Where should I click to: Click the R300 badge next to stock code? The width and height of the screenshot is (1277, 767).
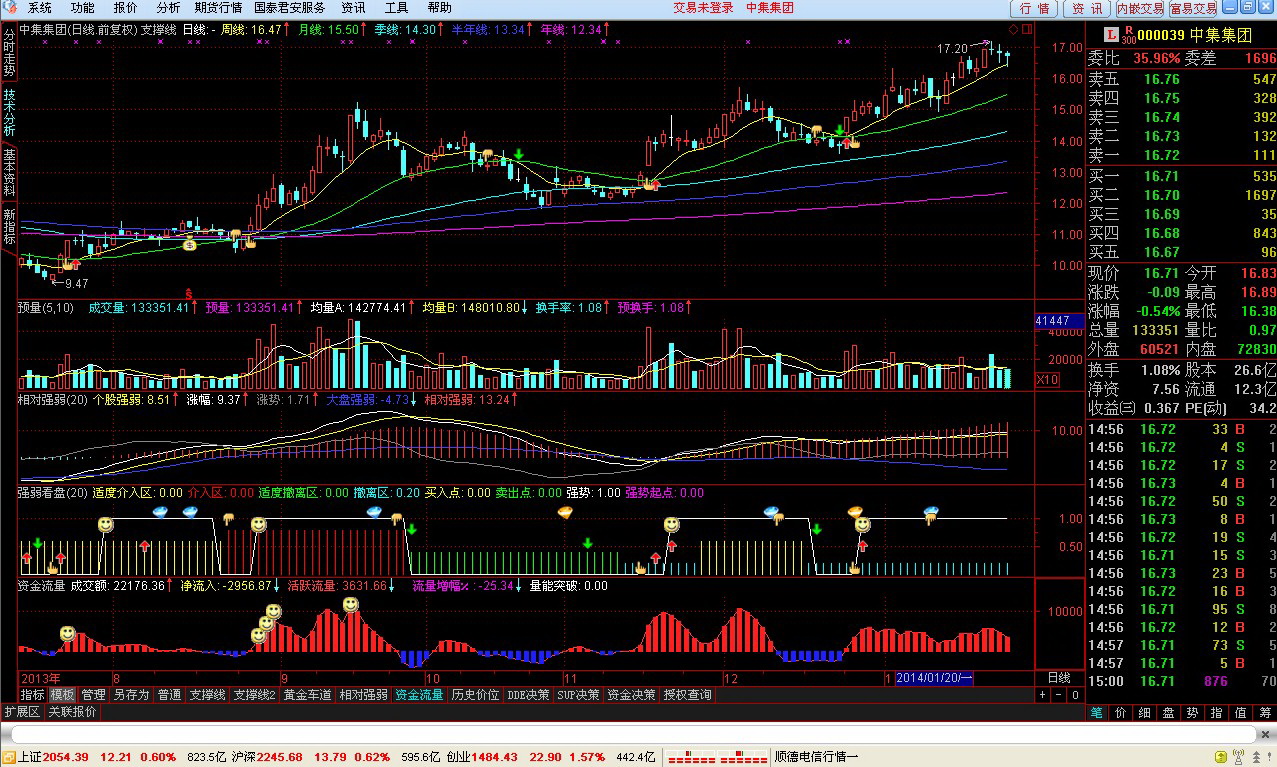(x=1128, y=35)
